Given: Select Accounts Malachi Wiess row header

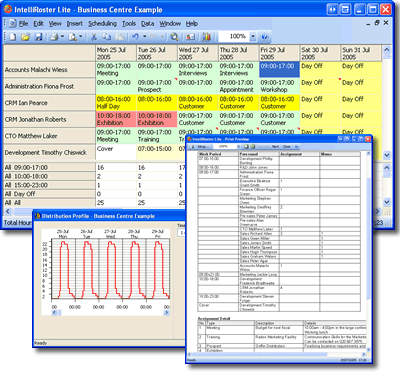Looking at the screenshot, I should (x=49, y=70).
